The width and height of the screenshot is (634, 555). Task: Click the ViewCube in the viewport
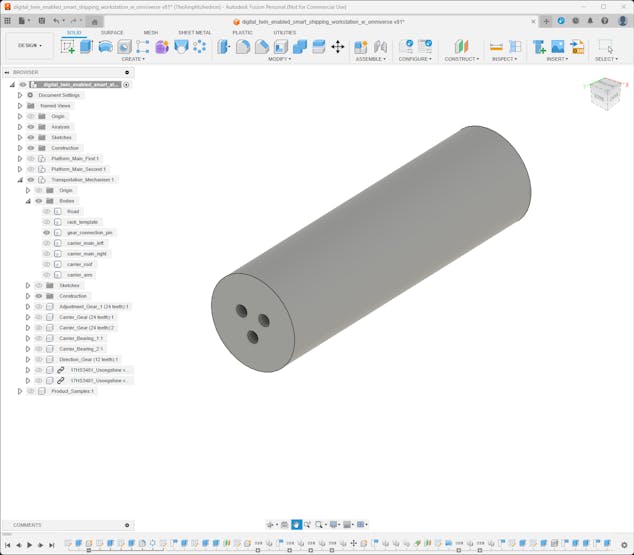tap(604, 94)
